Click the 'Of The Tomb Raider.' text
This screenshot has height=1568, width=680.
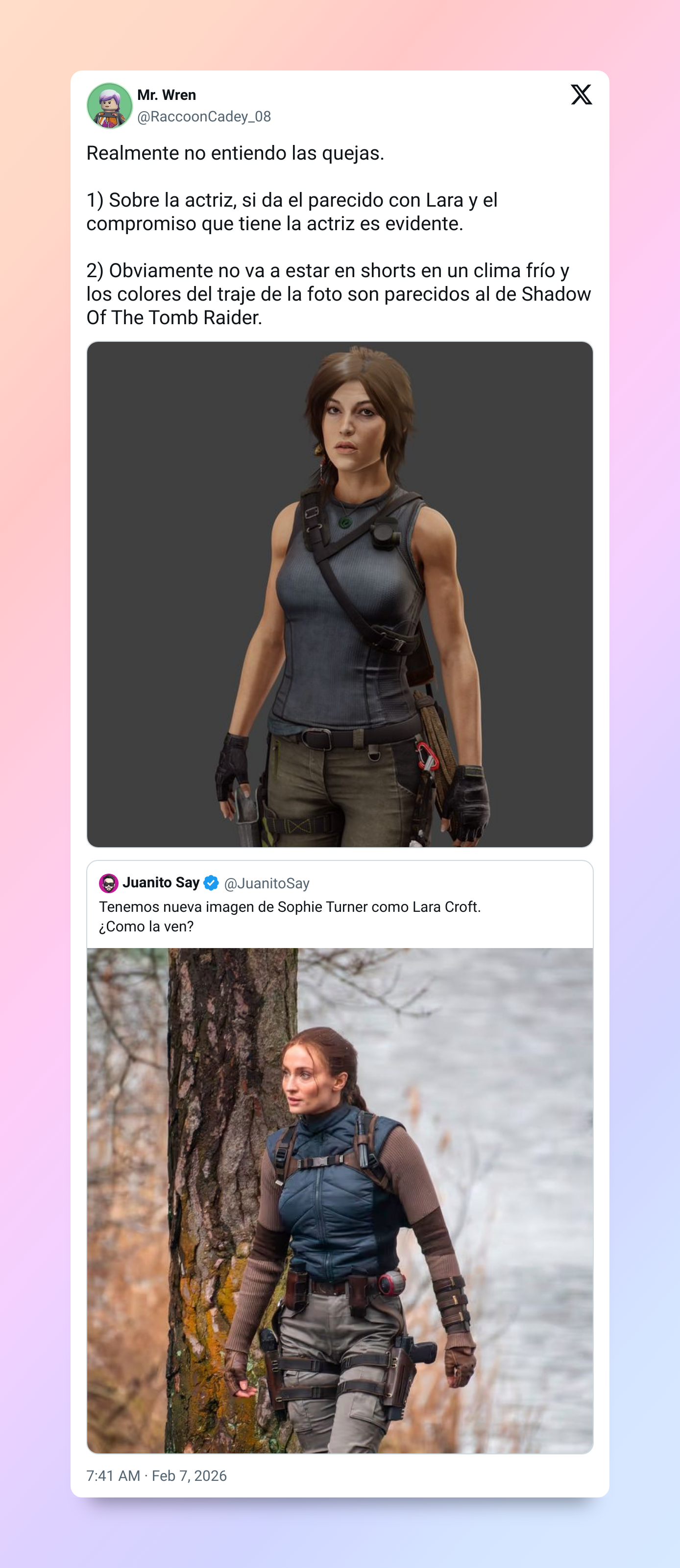tap(174, 318)
